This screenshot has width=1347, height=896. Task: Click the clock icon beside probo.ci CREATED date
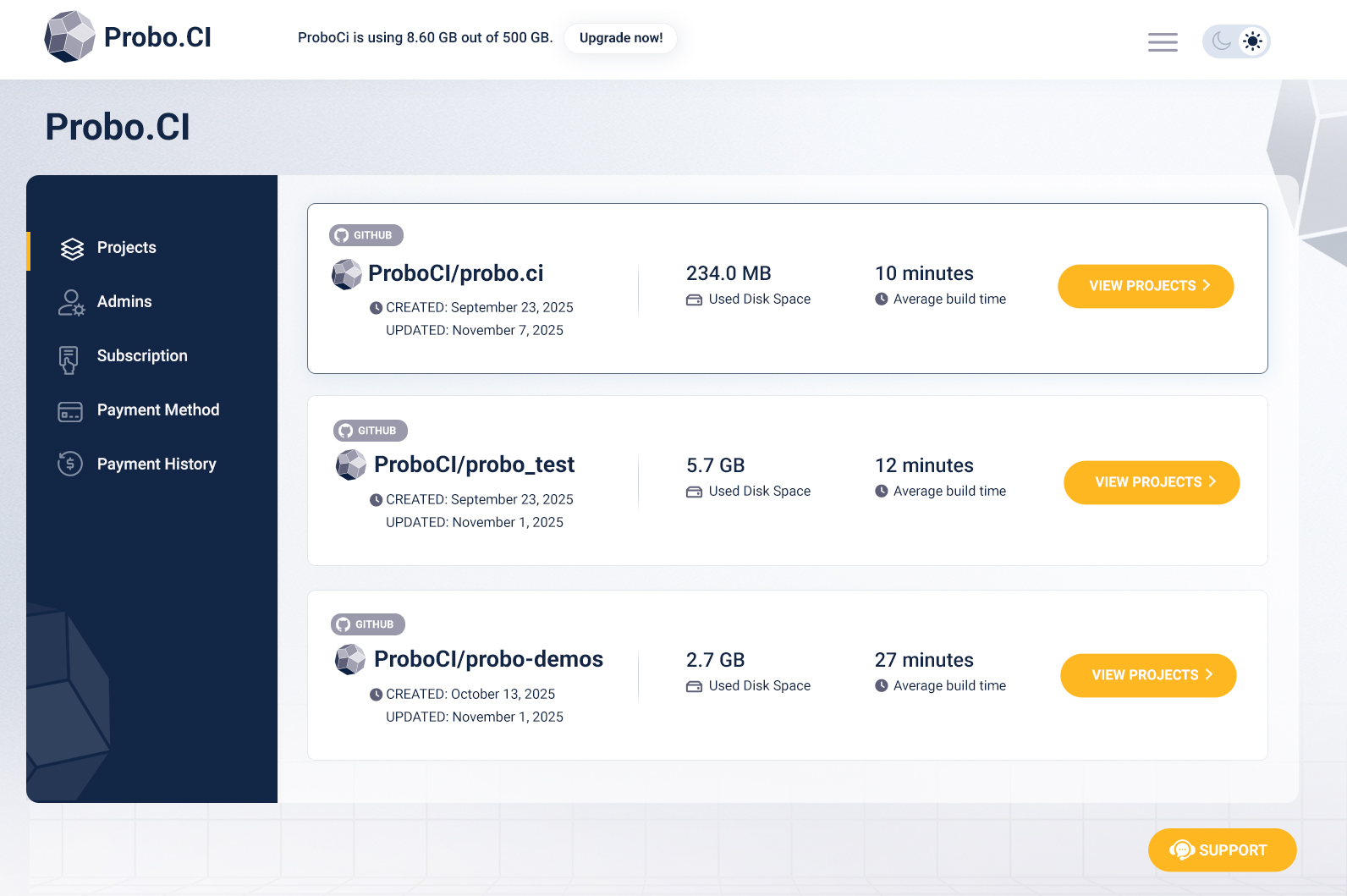[376, 308]
